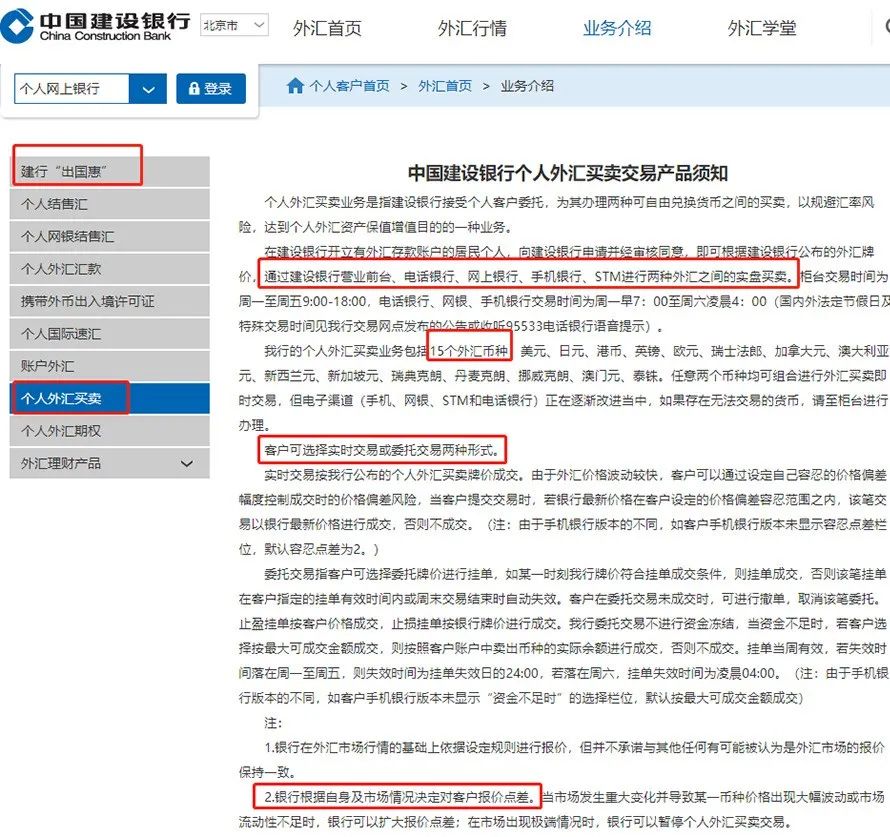This screenshot has width=890, height=837.
Task: Switch to the 外汇行情 section
Action: (472, 29)
